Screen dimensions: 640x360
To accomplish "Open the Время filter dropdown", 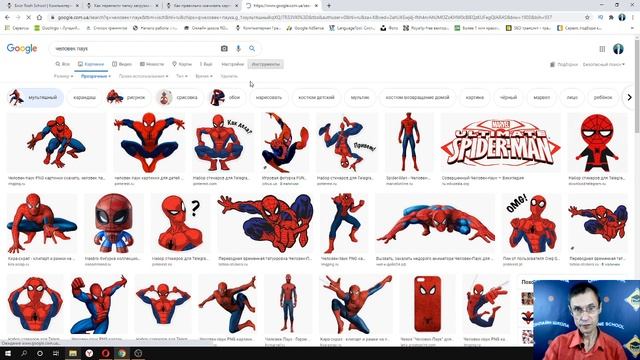I will coord(204,76).
